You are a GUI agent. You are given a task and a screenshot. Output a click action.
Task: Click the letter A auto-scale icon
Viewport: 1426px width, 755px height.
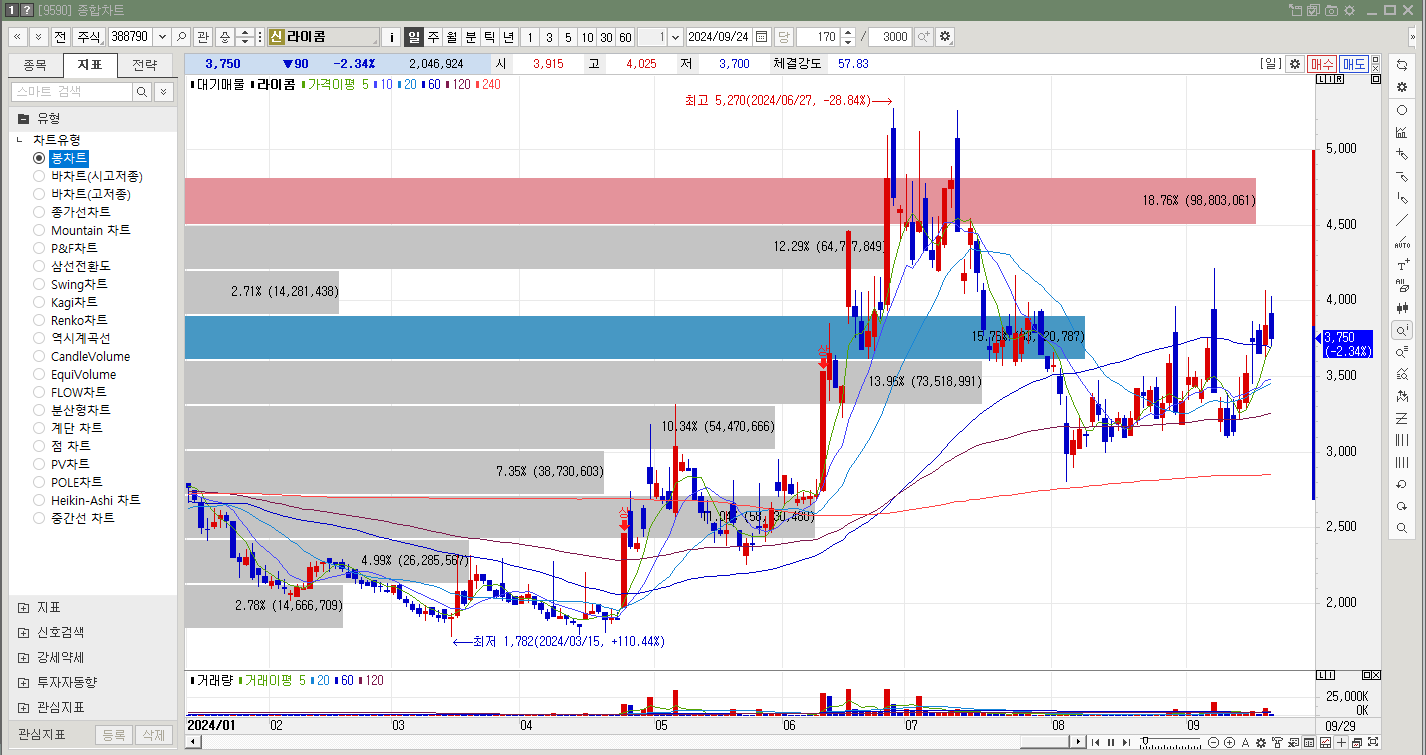point(1245,742)
